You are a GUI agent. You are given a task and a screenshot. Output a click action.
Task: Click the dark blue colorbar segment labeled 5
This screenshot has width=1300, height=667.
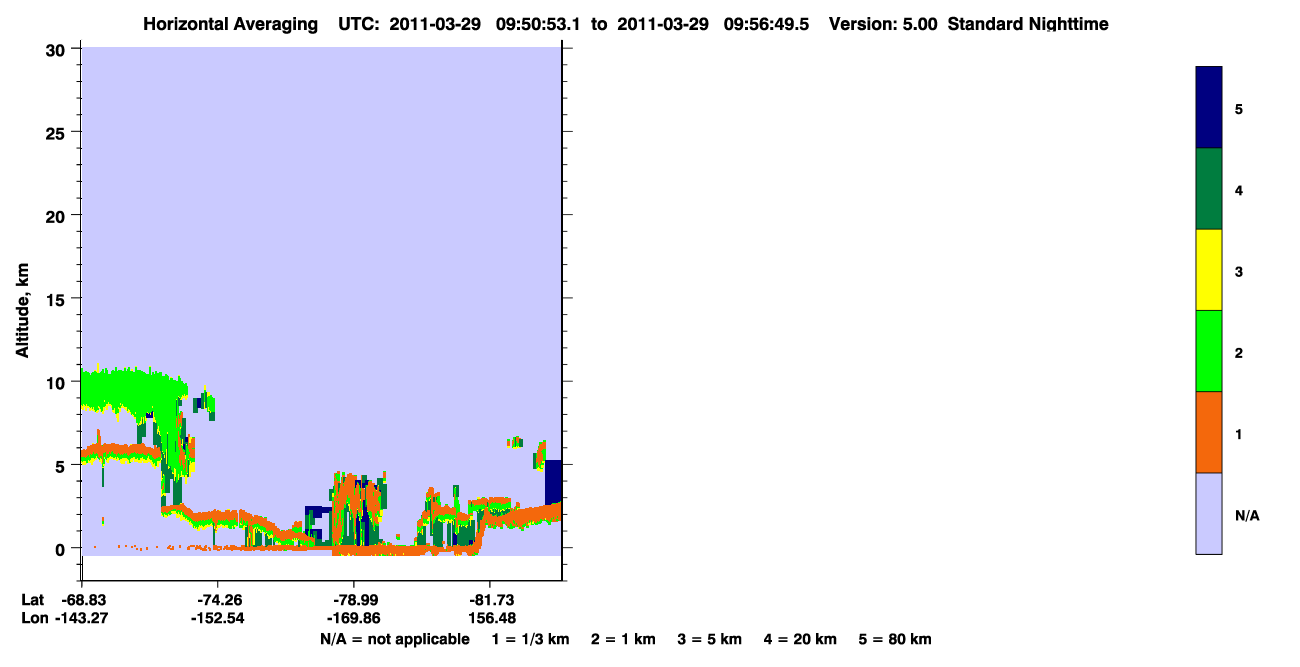1208,107
